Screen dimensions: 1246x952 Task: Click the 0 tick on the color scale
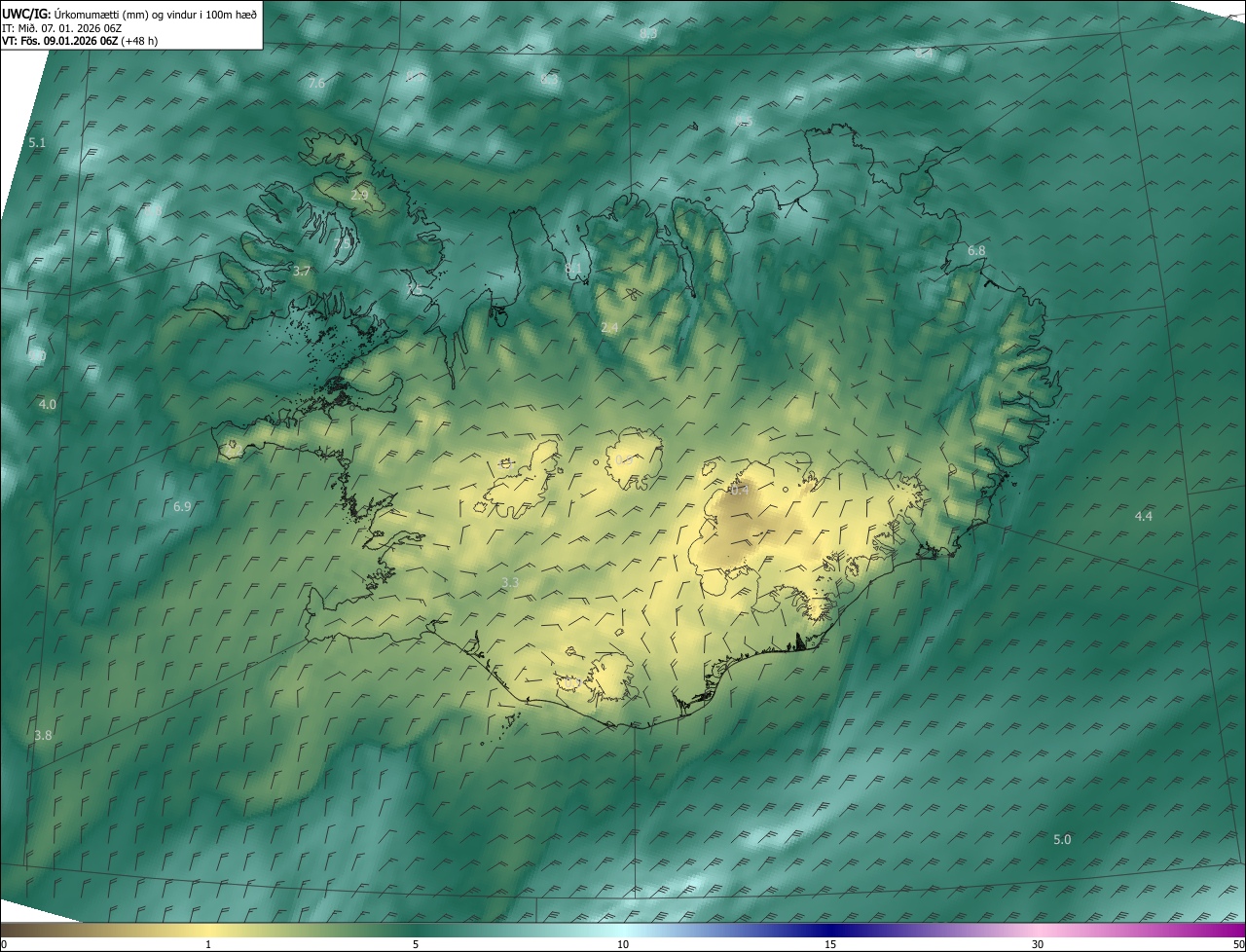tap(4, 945)
